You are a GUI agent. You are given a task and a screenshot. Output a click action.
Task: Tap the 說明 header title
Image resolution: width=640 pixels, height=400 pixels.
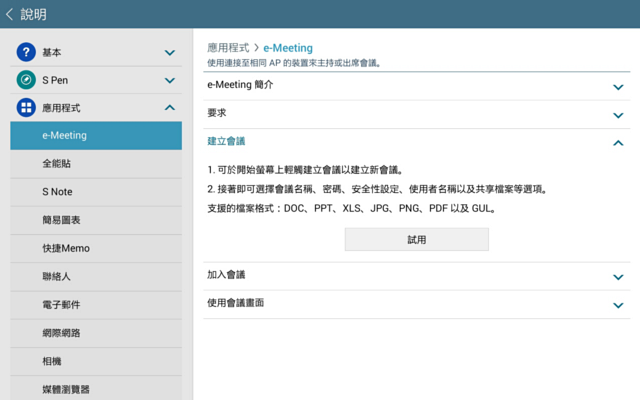tap(33, 14)
